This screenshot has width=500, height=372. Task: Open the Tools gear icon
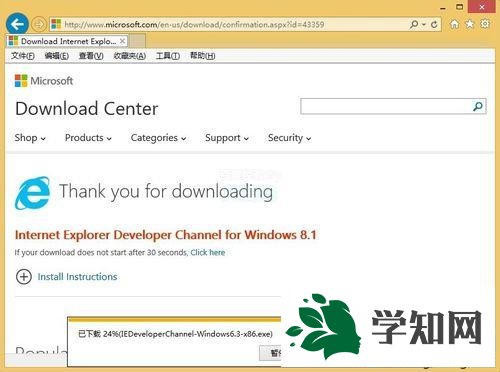[485, 24]
